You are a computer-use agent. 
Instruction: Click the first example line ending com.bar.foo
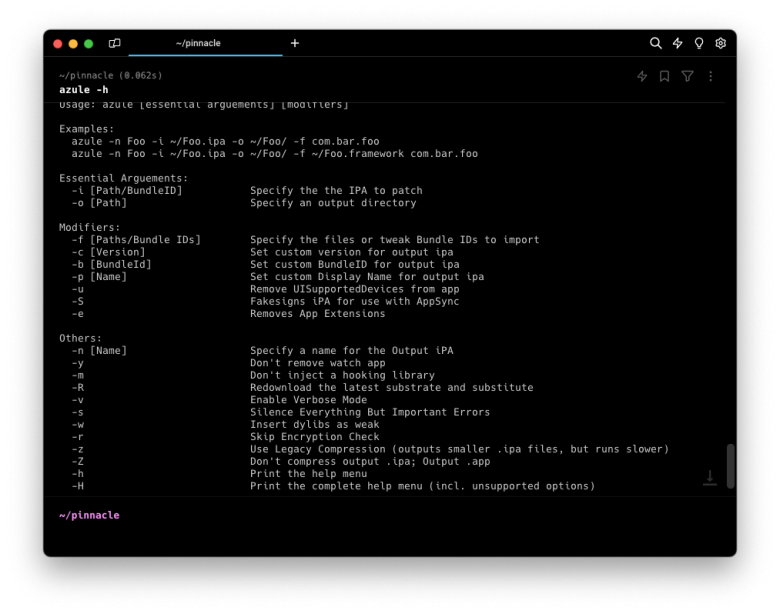click(225, 141)
